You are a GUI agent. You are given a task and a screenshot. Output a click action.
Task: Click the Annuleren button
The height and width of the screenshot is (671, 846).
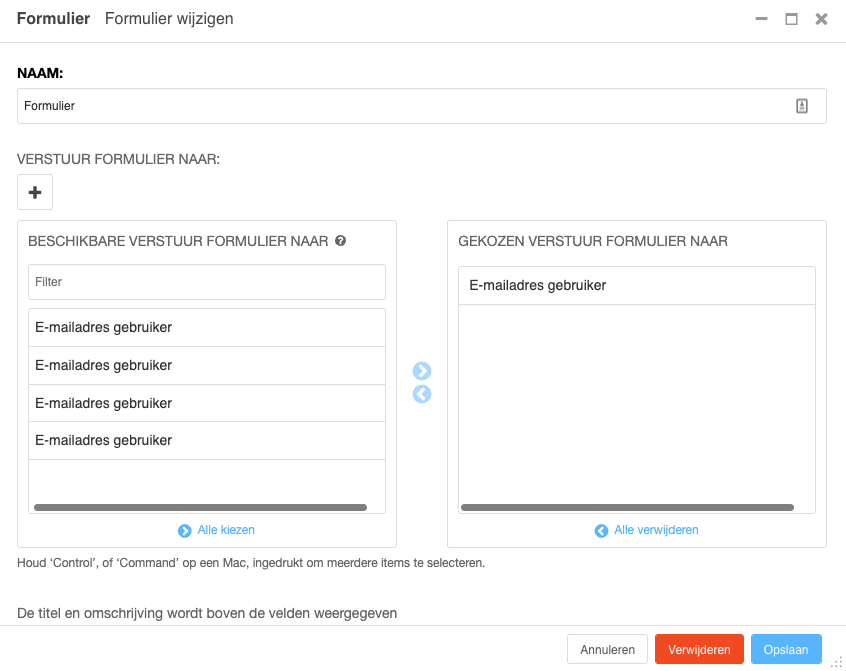click(607, 648)
